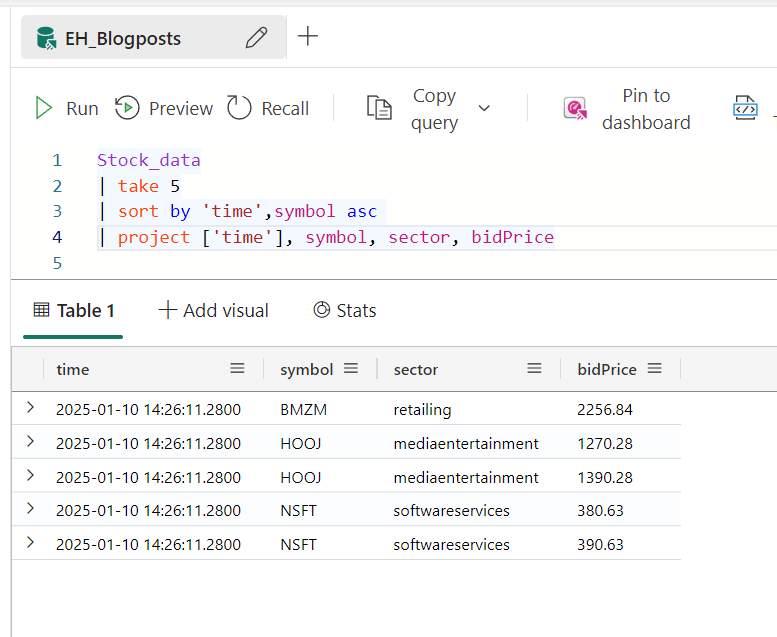Click the green Run play icon

point(43,108)
